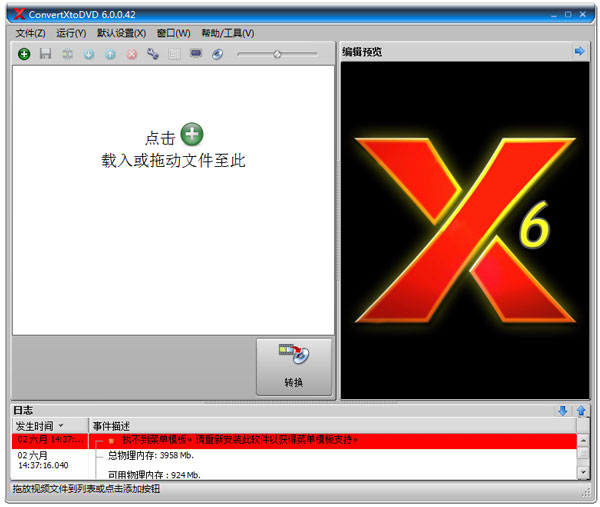Click the toolbar zoom slider handle

pos(277,54)
